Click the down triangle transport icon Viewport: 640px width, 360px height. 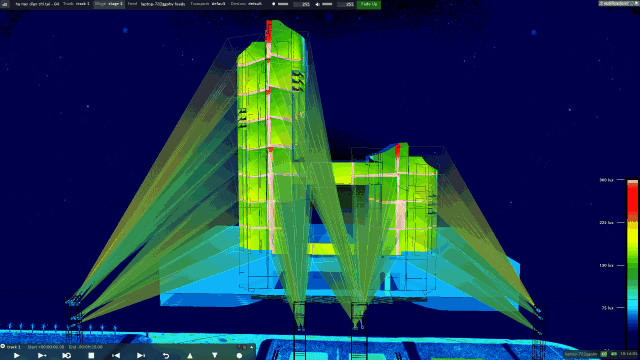click(215, 356)
